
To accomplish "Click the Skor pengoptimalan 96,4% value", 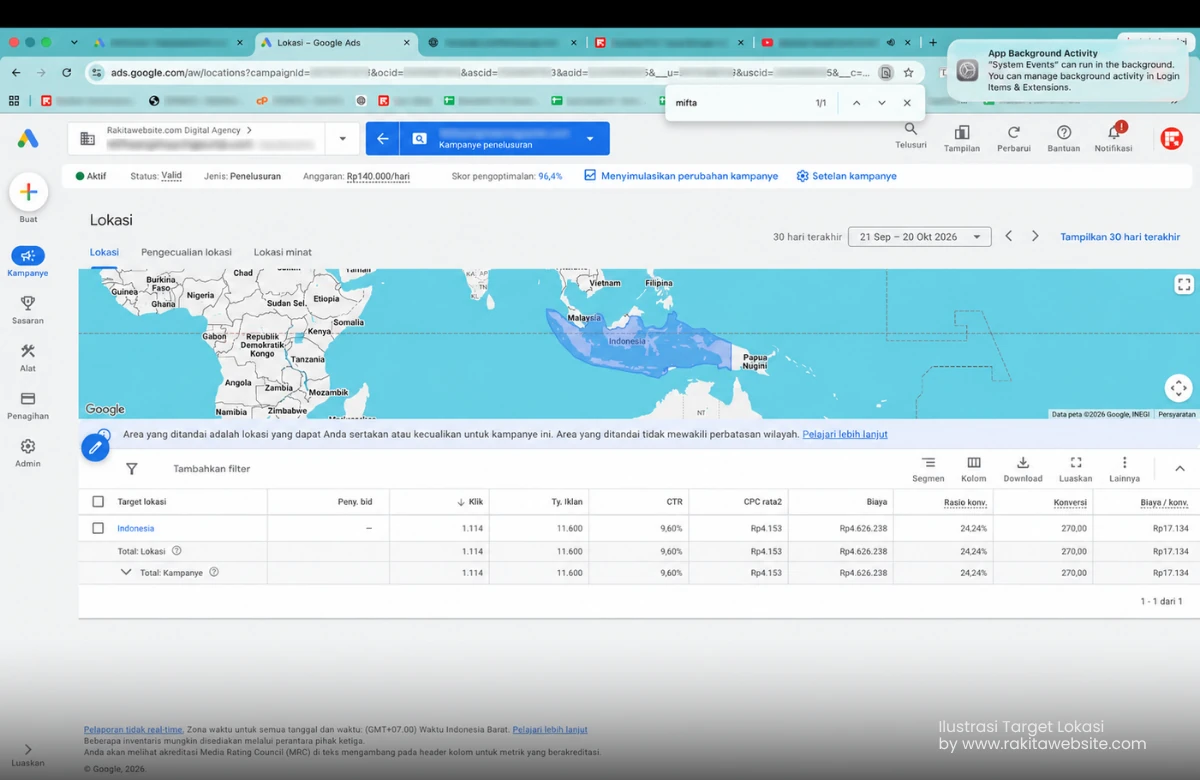I will (x=550, y=176).
